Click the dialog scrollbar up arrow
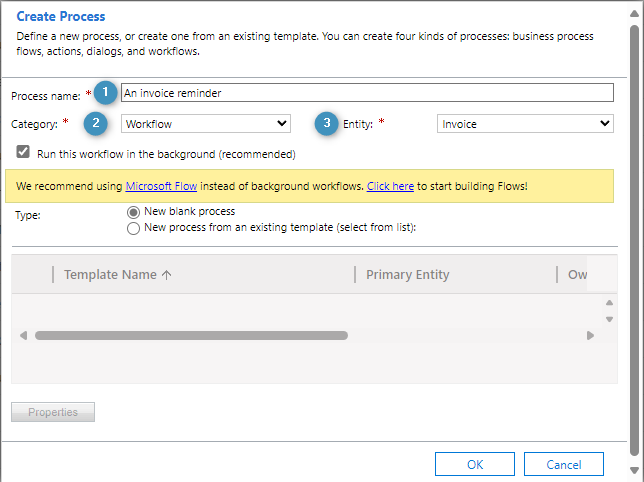Screen dimensions: 644x482 click(634, 14)
